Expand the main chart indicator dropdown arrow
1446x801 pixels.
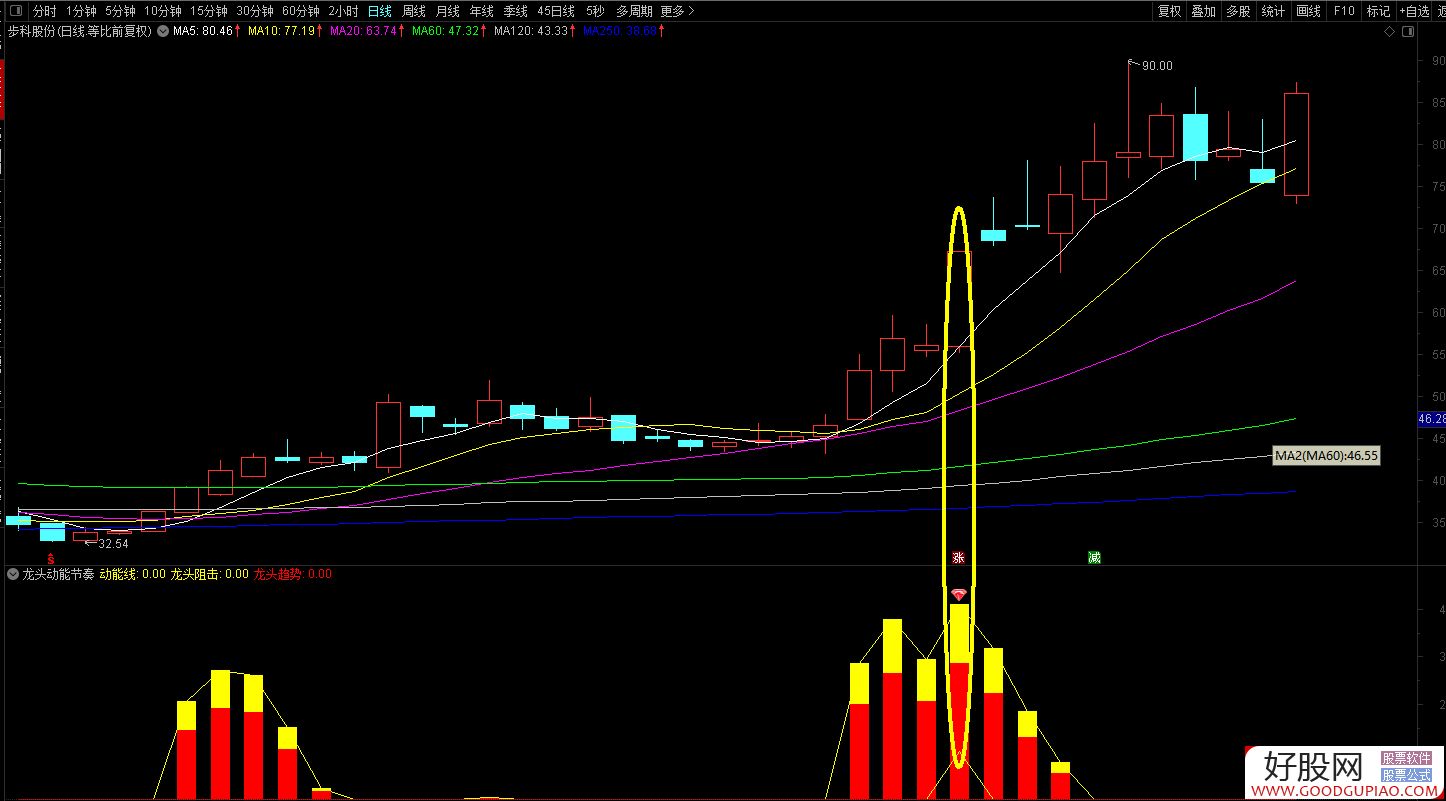163,31
